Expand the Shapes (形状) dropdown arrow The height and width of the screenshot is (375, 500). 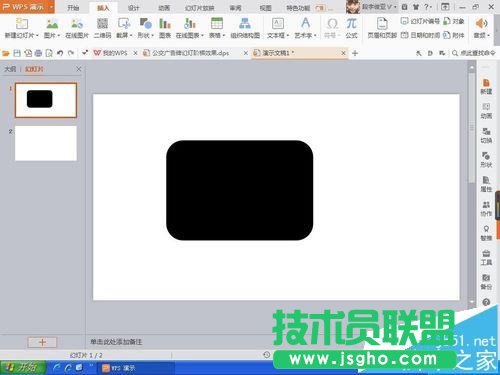[x=152, y=35]
